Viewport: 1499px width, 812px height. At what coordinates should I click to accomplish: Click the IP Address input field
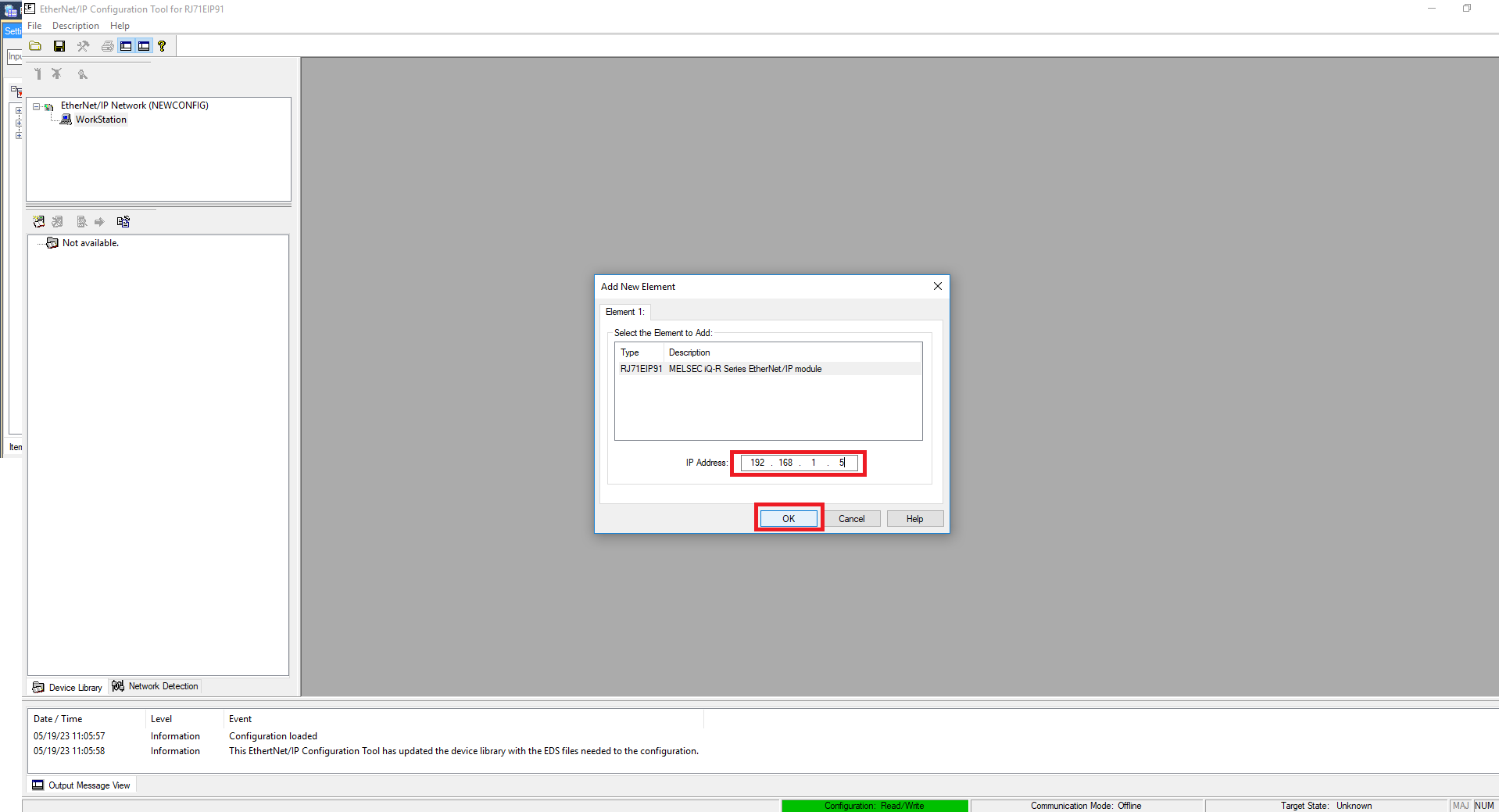(x=798, y=463)
